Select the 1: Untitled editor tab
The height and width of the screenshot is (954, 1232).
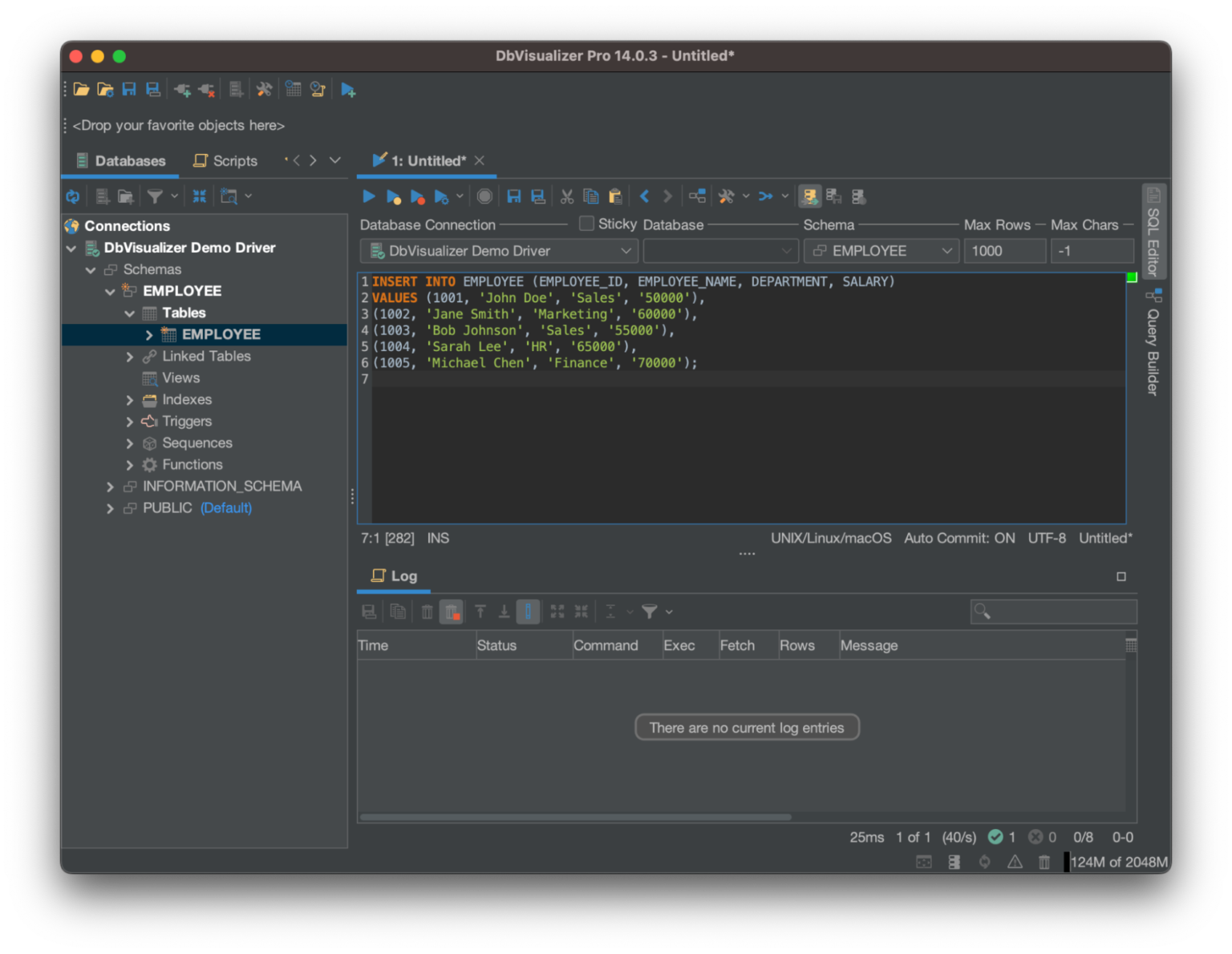click(426, 160)
